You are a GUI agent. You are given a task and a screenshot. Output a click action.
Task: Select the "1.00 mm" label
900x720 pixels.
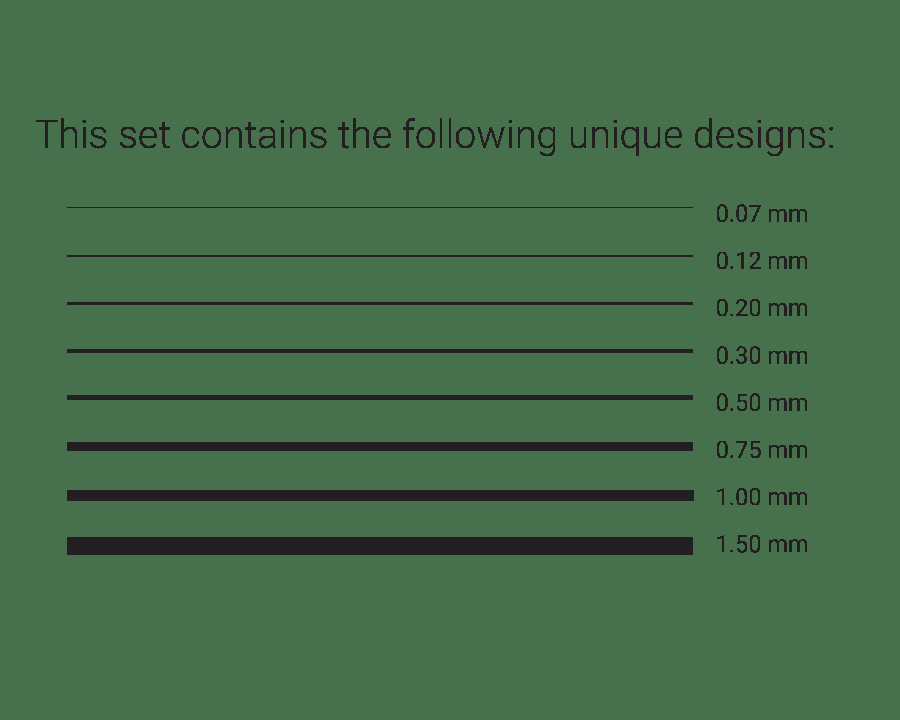click(761, 498)
